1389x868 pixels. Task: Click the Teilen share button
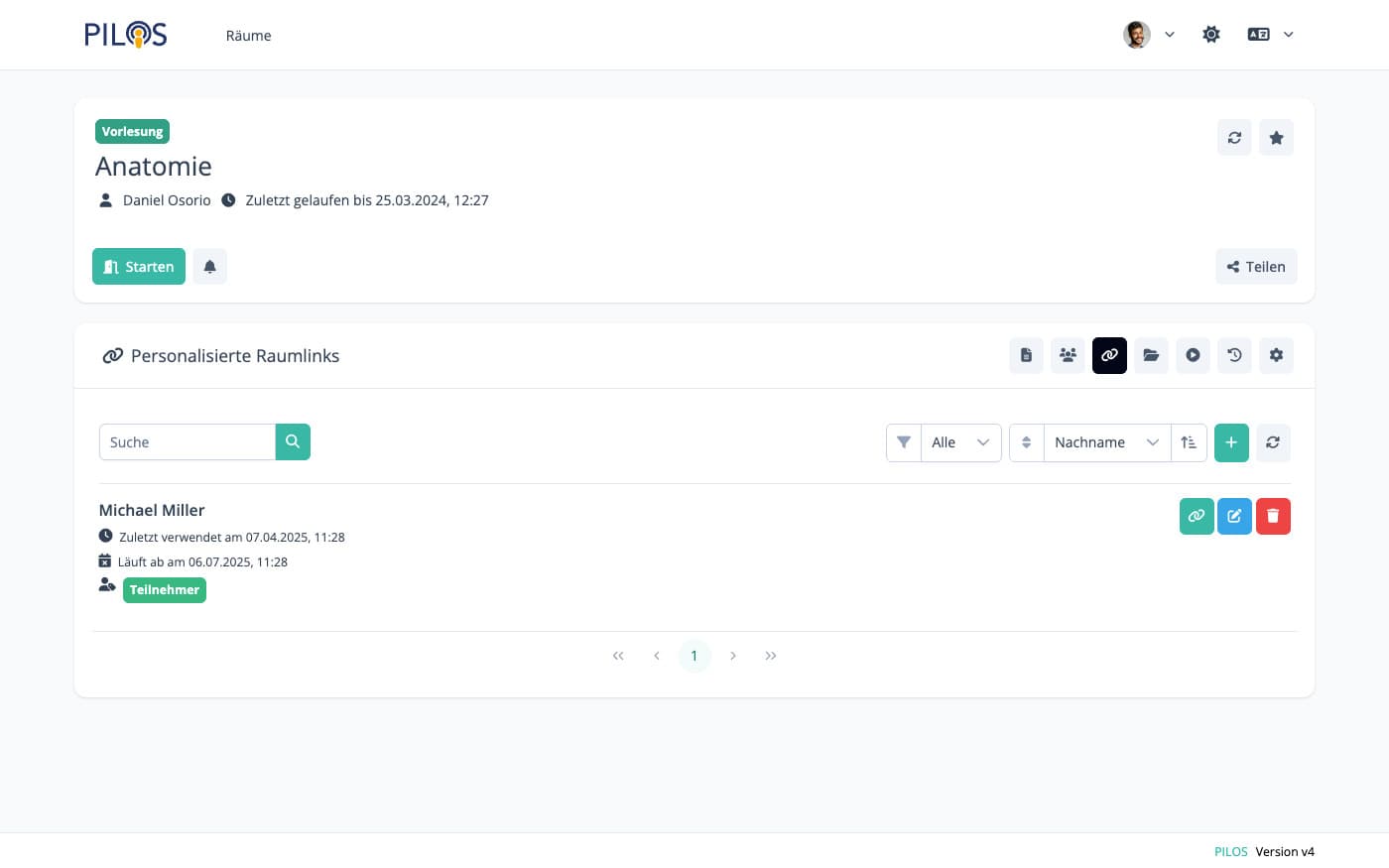(x=1256, y=267)
